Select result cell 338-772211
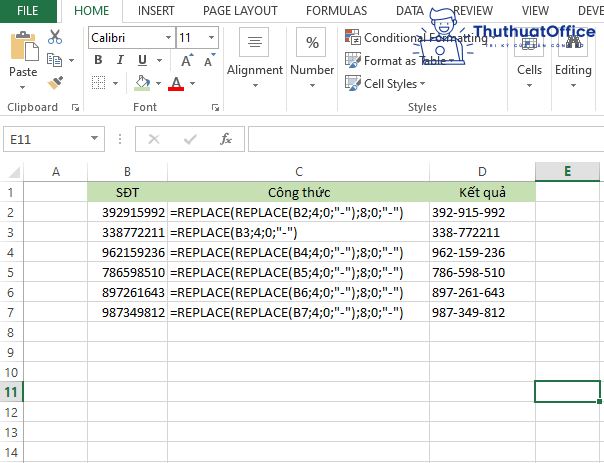The width and height of the screenshot is (604, 463). point(482,232)
